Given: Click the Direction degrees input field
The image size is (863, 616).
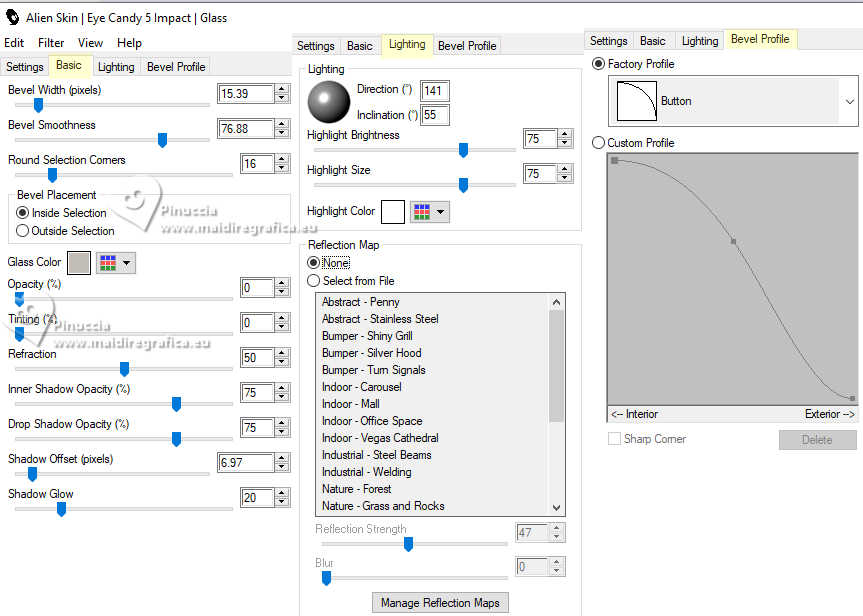Looking at the screenshot, I should [x=435, y=91].
